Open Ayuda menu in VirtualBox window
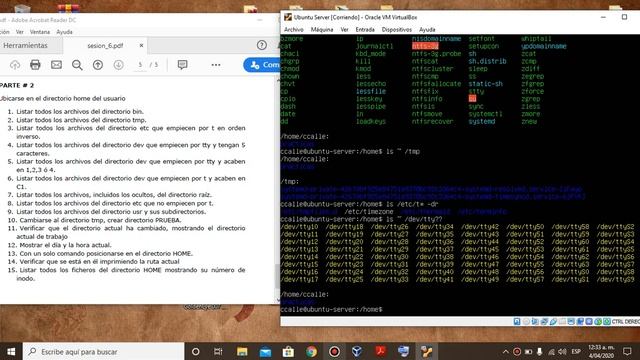 coord(427,29)
